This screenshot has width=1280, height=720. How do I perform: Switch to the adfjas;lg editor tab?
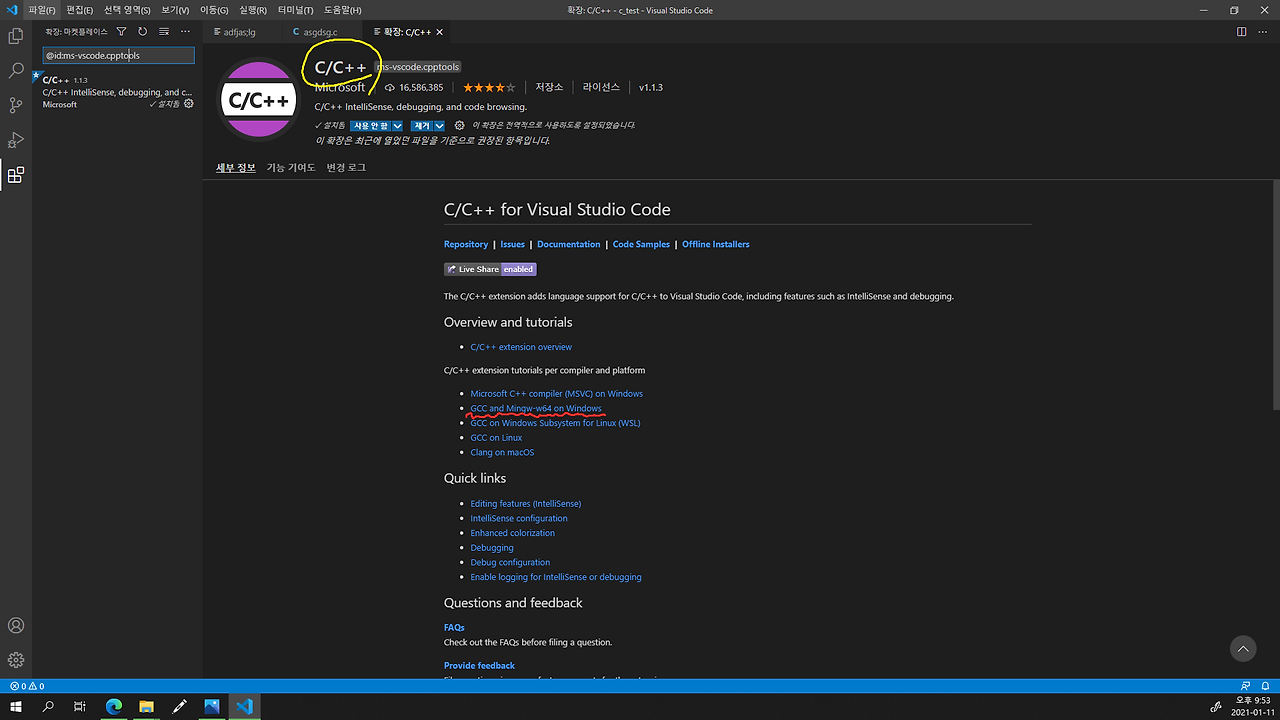click(242, 32)
